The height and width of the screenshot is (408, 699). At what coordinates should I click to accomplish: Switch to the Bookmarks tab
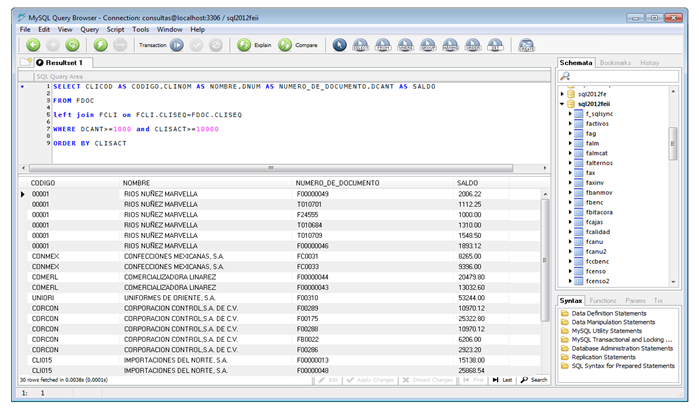click(x=615, y=63)
